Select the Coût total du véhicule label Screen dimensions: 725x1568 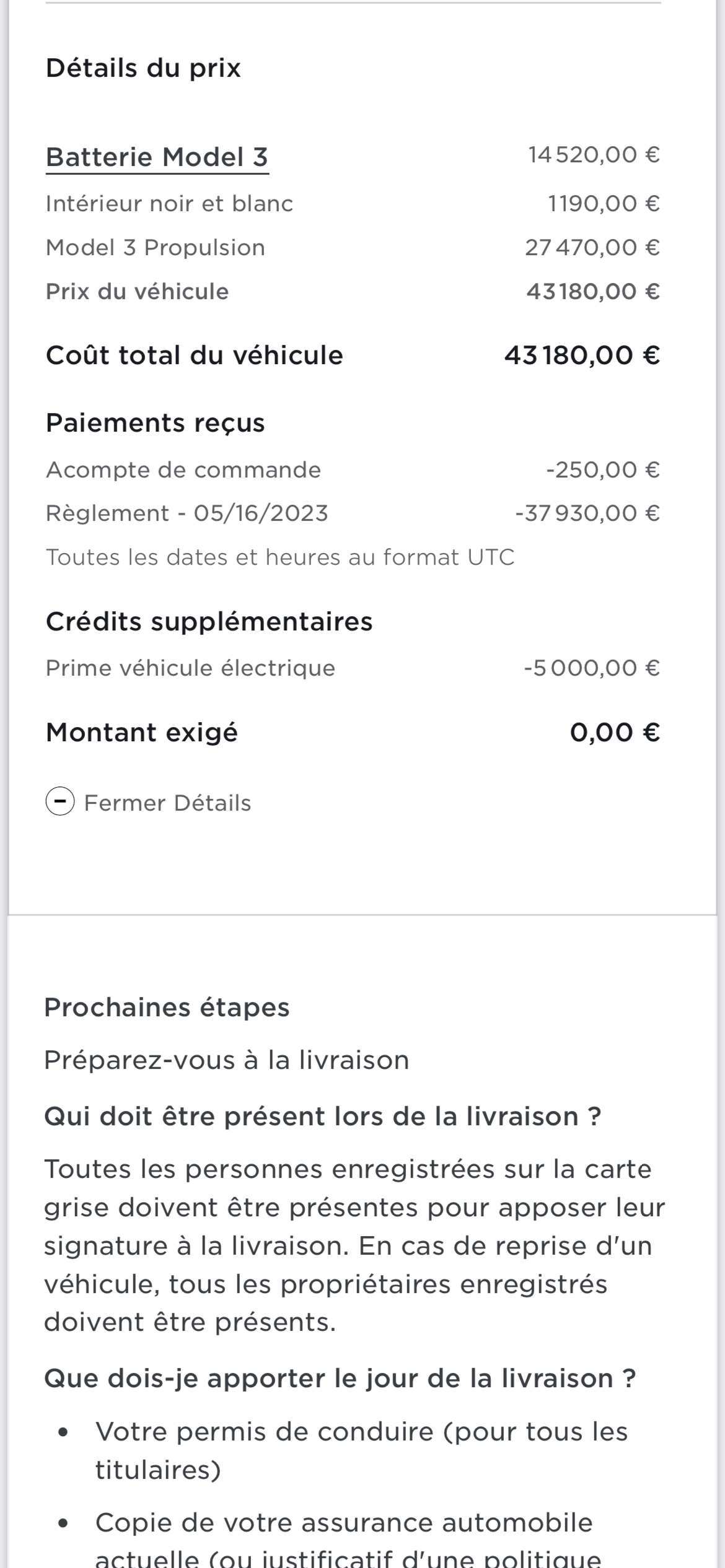click(x=194, y=355)
